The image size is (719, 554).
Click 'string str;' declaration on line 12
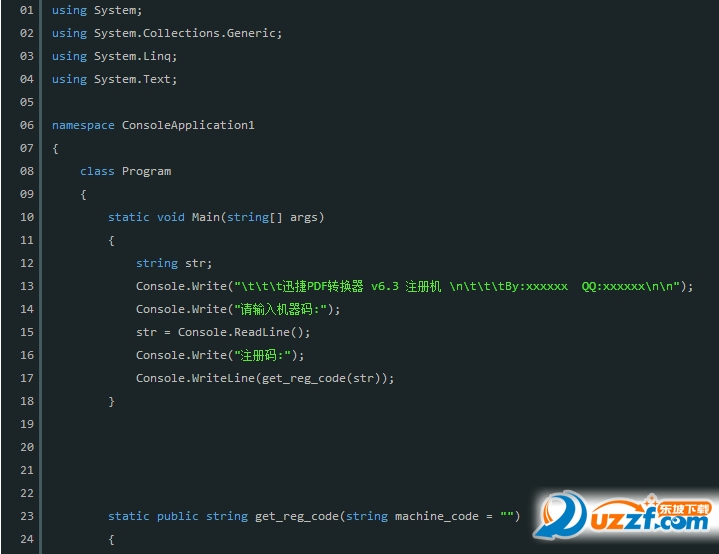[x=174, y=263]
